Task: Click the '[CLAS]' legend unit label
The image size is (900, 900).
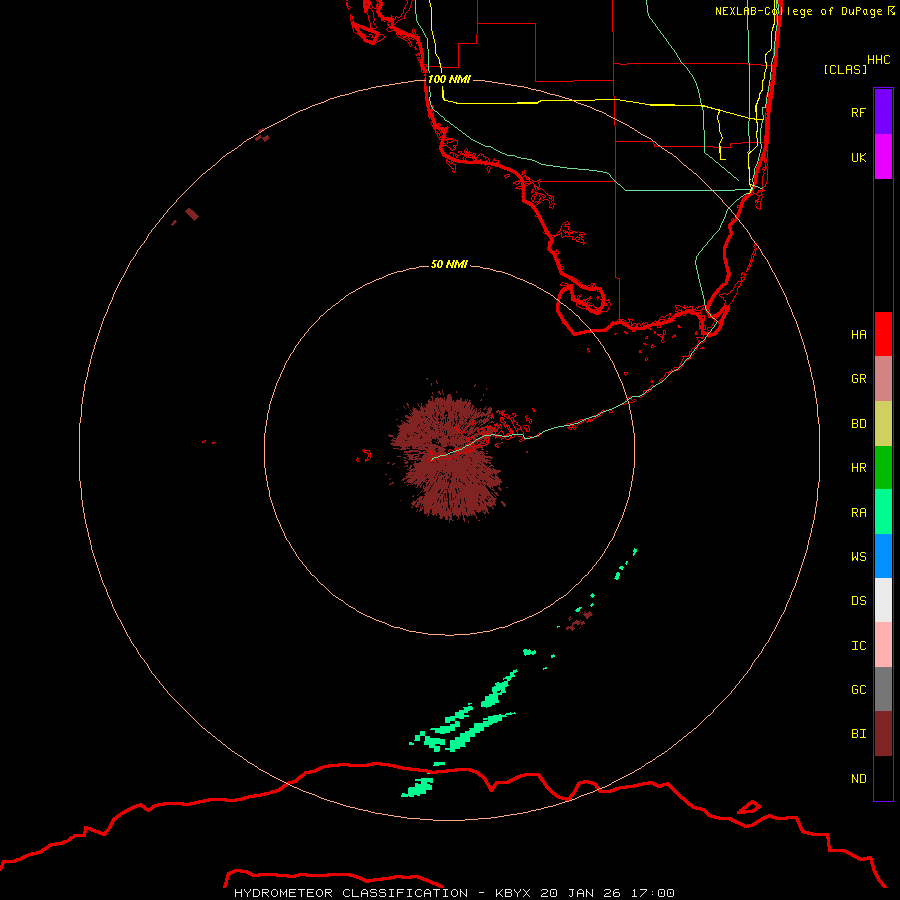Action: click(845, 69)
